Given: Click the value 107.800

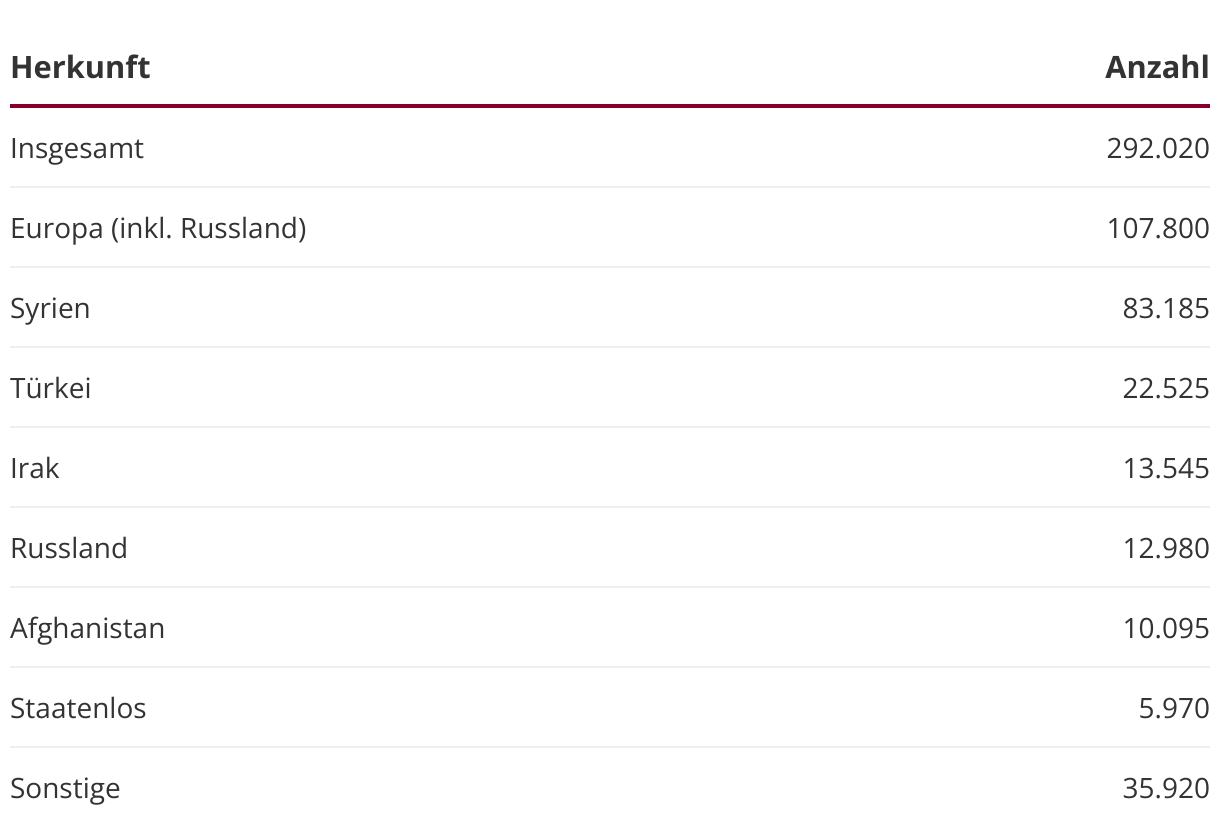Looking at the screenshot, I should (x=1158, y=228).
